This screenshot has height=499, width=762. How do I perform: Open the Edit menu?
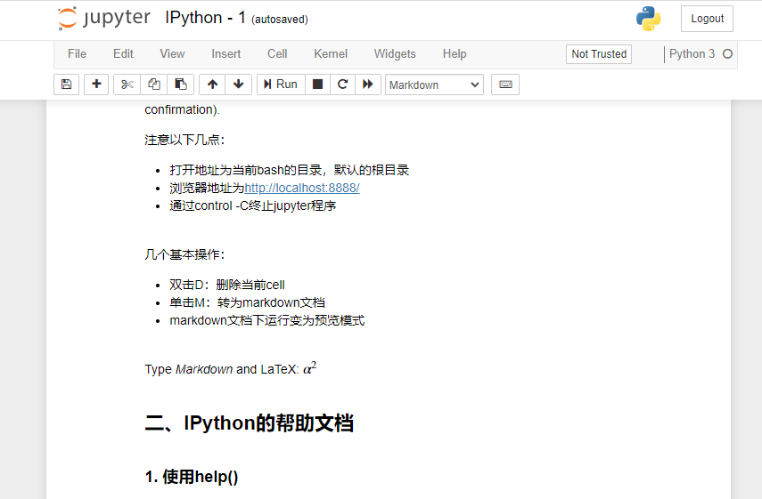(x=123, y=54)
